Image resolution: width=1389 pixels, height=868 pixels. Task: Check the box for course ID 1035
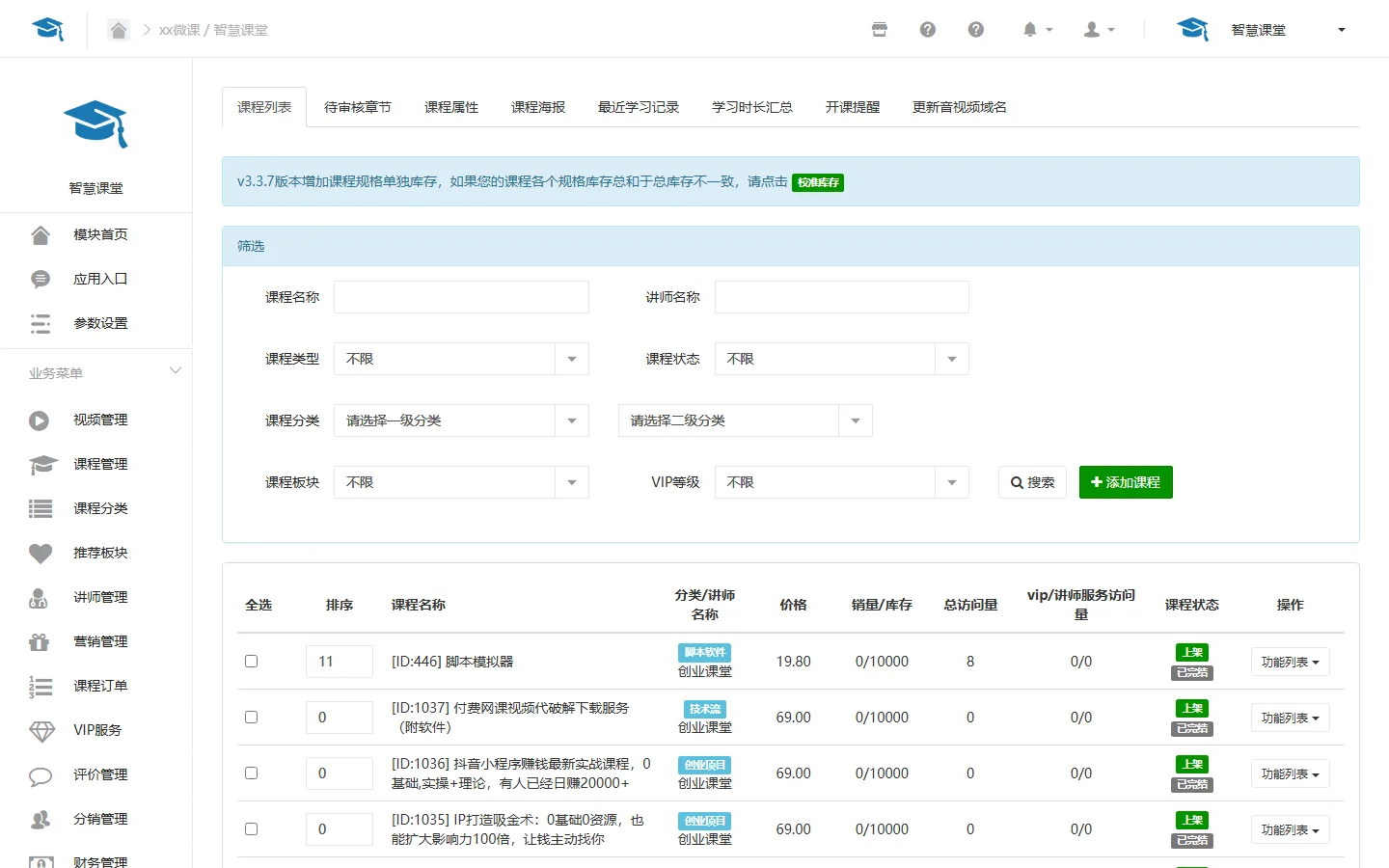coord(251,829)
